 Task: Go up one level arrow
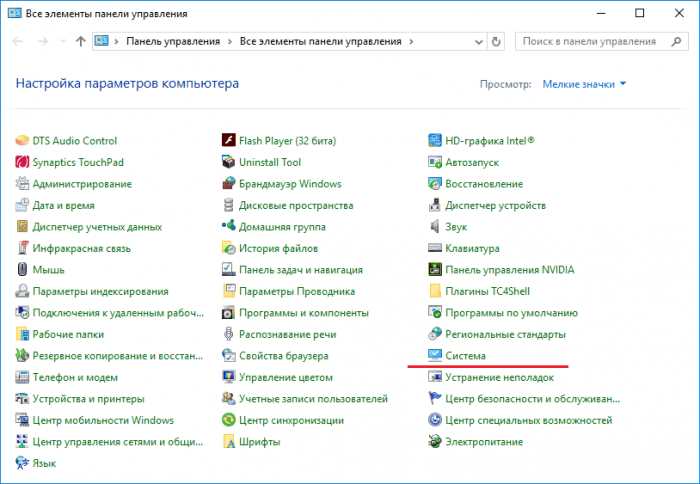coord(80,42)
